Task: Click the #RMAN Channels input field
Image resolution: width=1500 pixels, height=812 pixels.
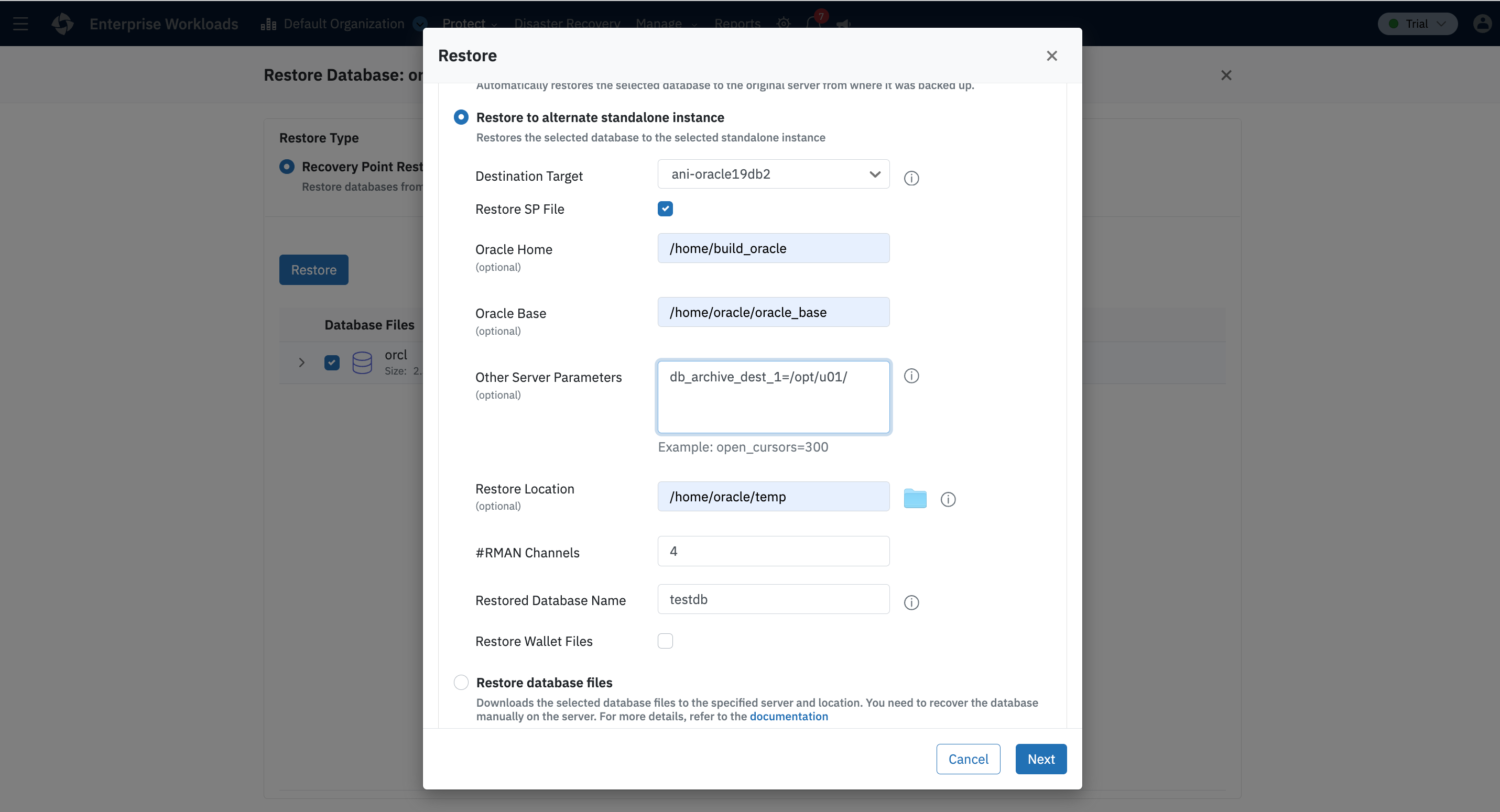Action: 773,551
